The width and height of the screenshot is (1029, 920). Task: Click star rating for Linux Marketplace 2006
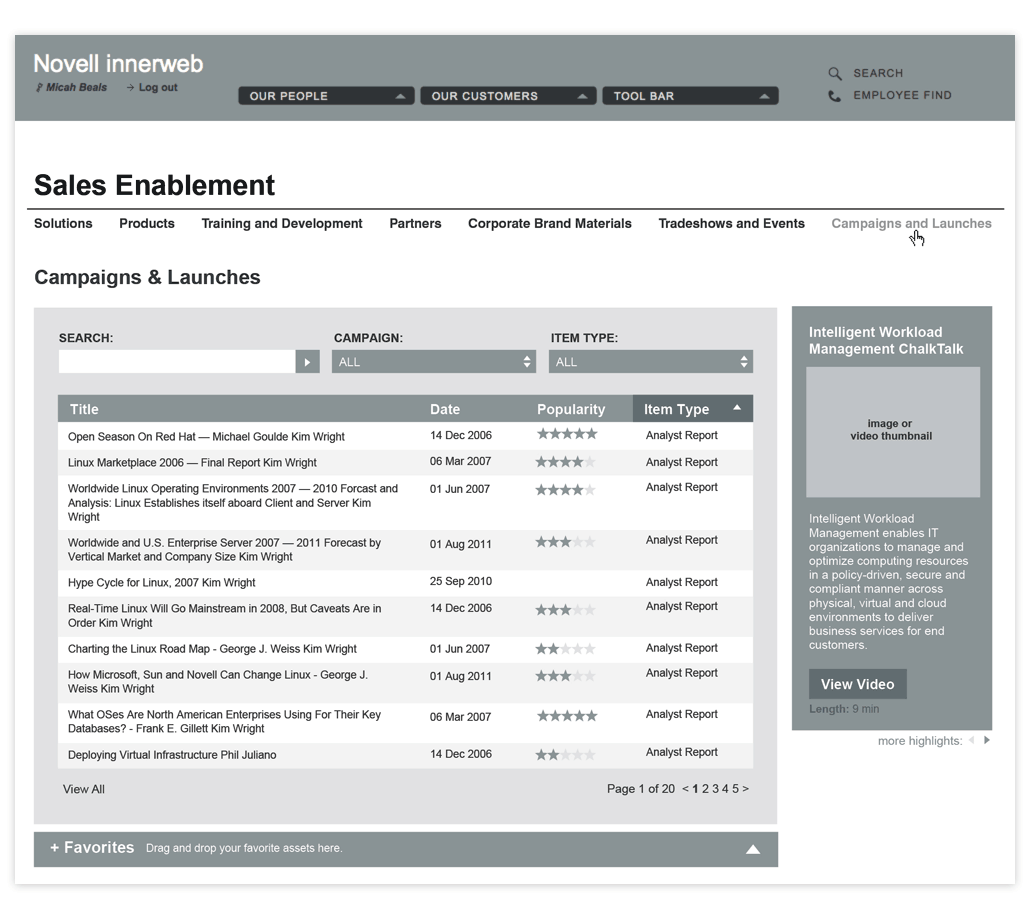[x=566, y=462]
